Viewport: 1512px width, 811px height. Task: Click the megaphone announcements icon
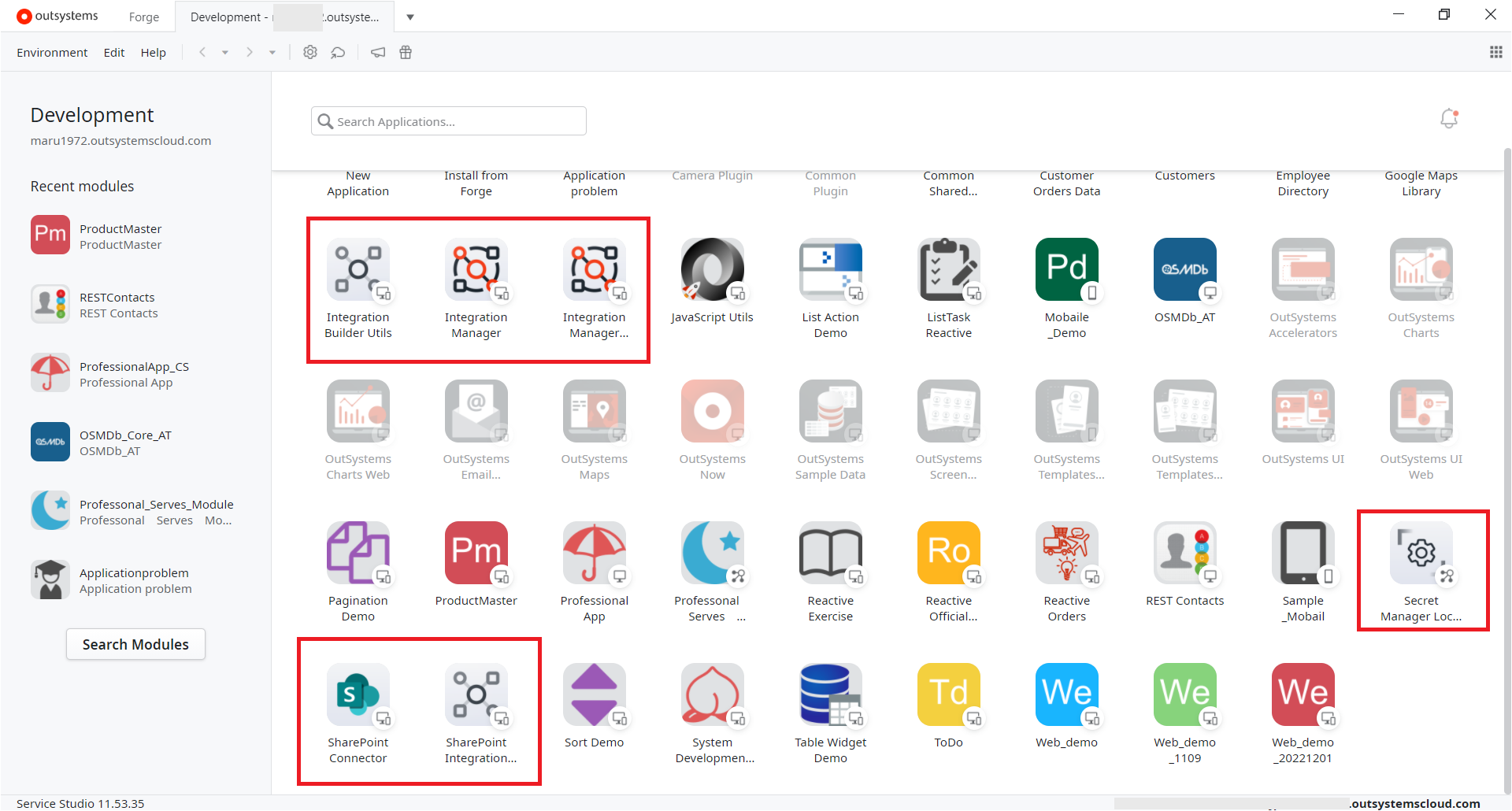[378, 53]
